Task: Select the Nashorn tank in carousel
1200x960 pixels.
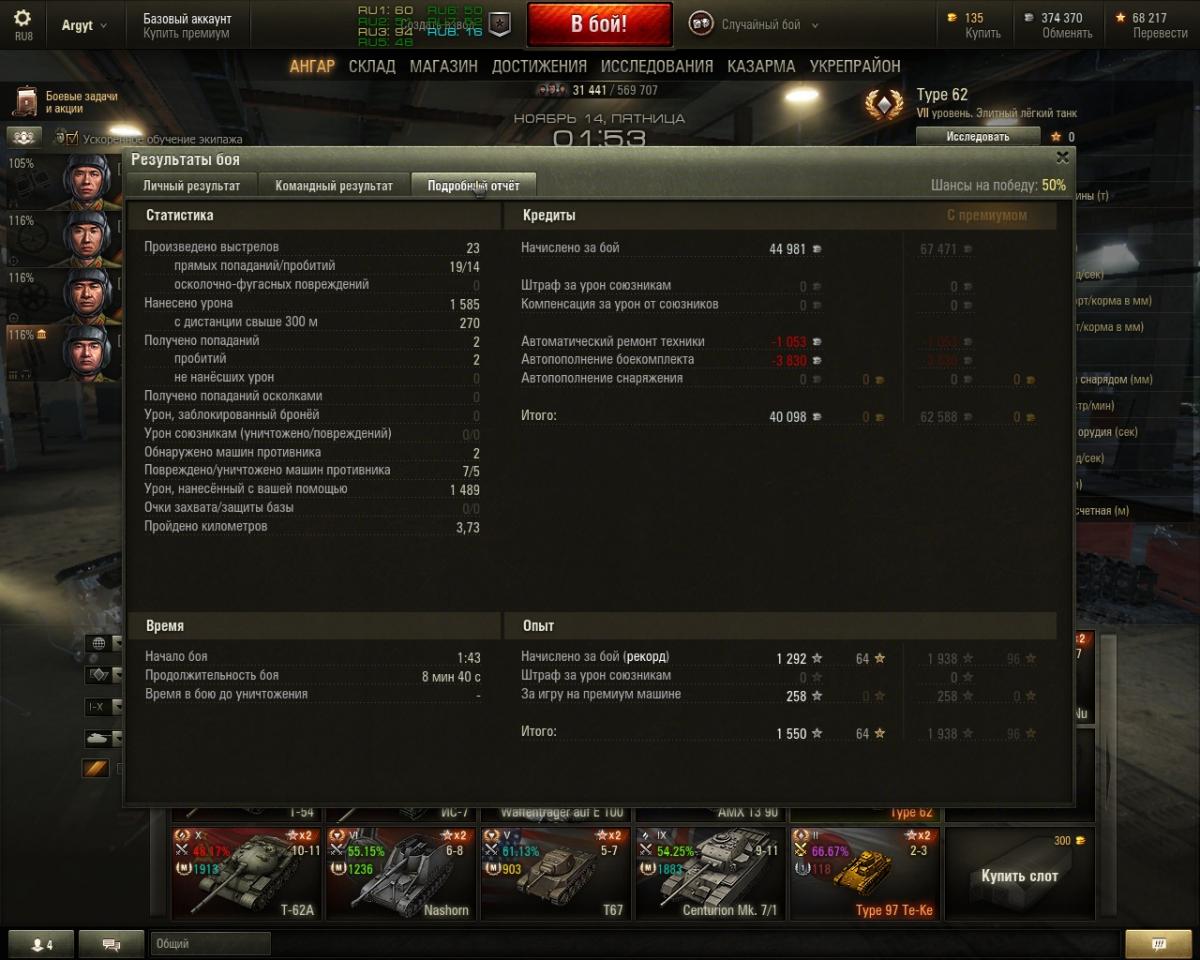Action: click(x=401, y=873)
